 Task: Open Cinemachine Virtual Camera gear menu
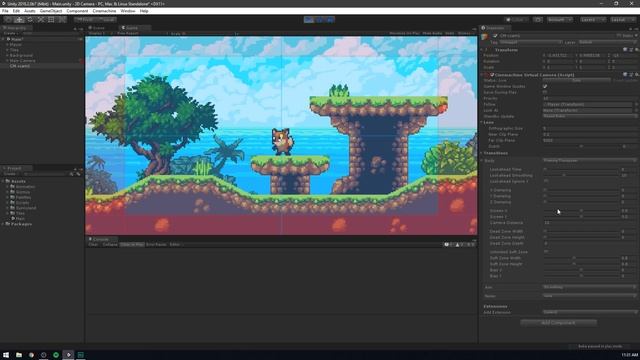[637, 75]
